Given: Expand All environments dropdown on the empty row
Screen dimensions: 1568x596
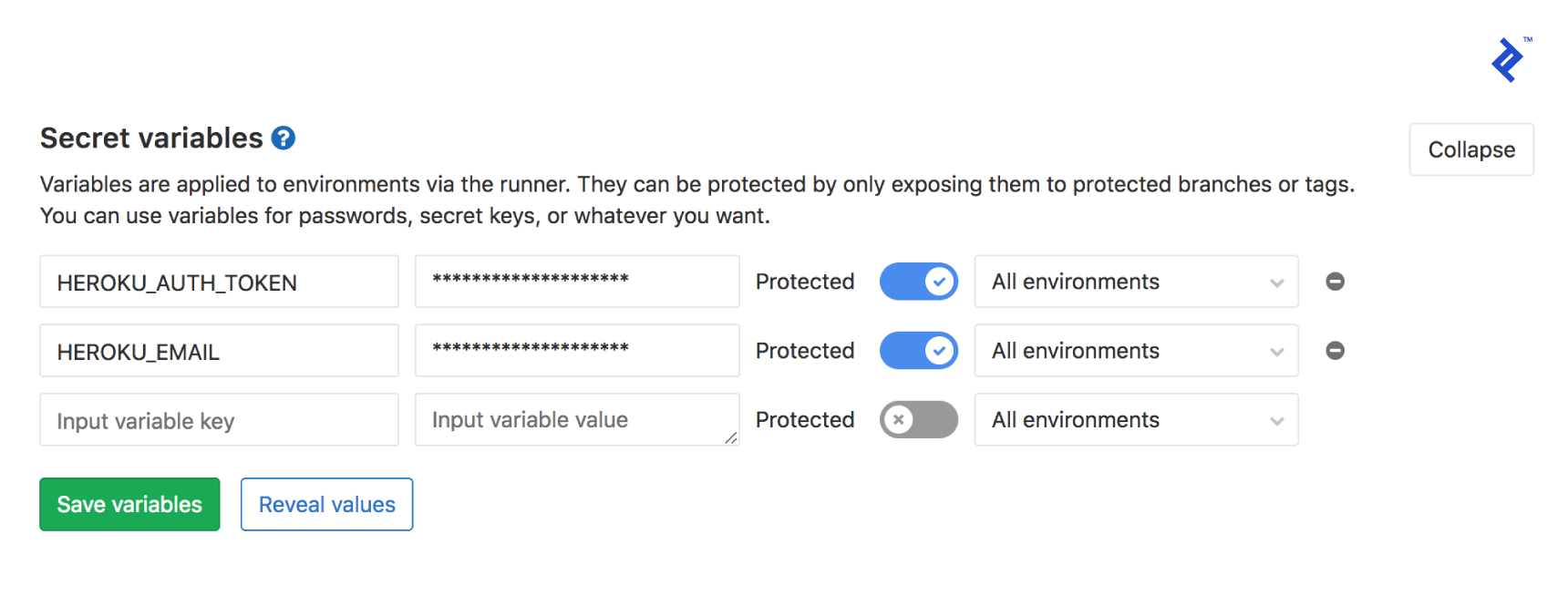Looking at the screenshot, I should [1135, 419].
